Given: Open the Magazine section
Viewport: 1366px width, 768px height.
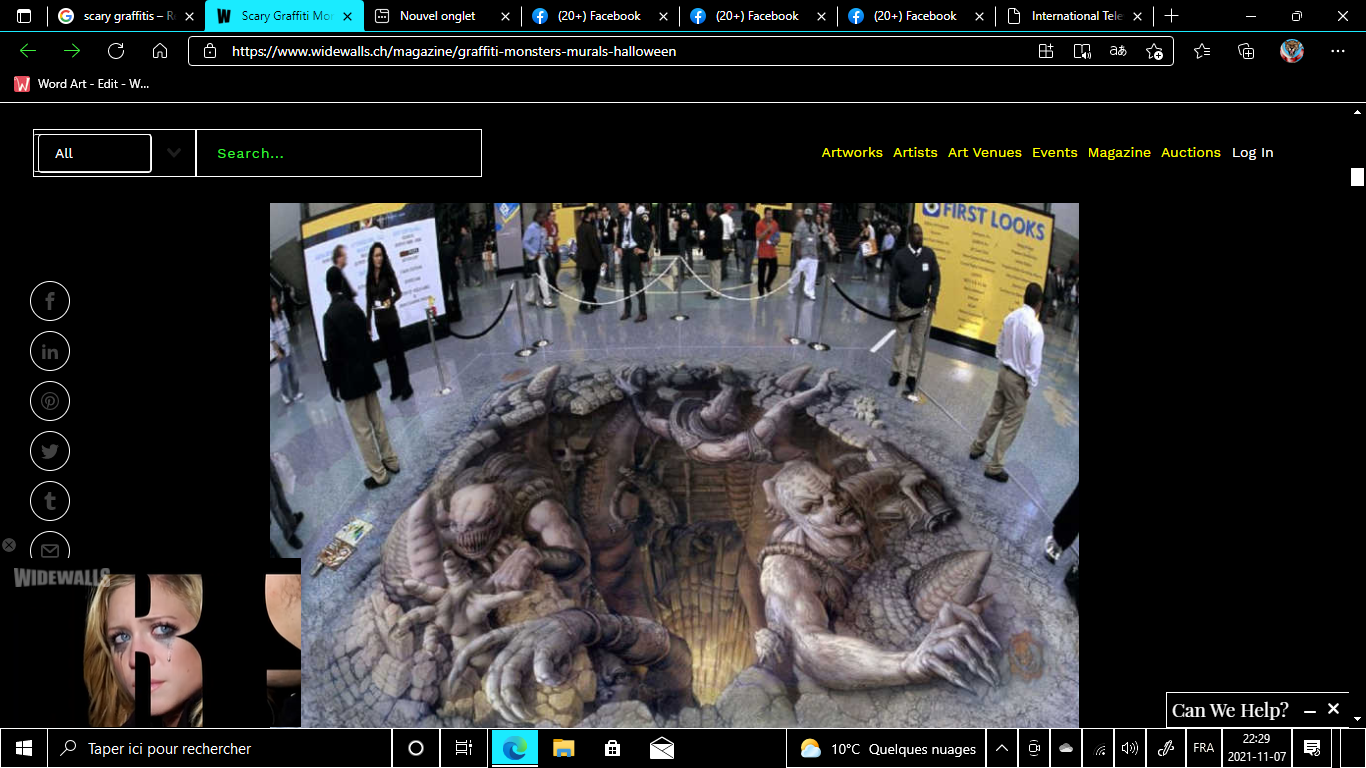Looking at the screenshot, I should click(1119, 153).
